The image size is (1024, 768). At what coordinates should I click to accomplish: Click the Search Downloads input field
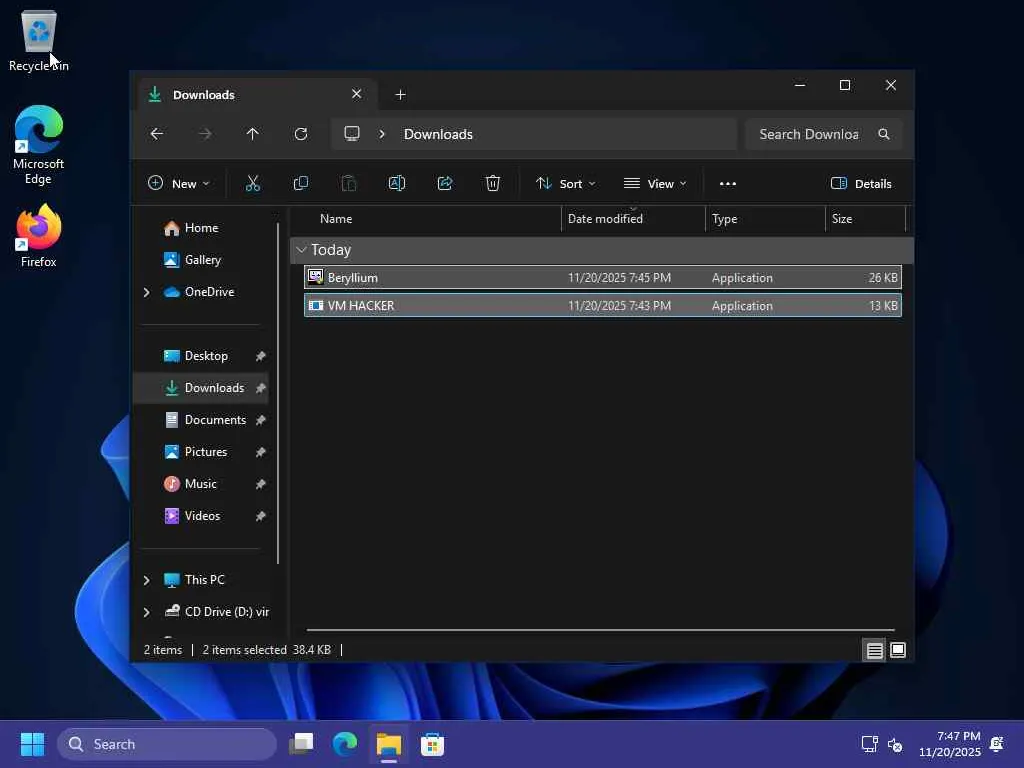click(x=808, y=134)
